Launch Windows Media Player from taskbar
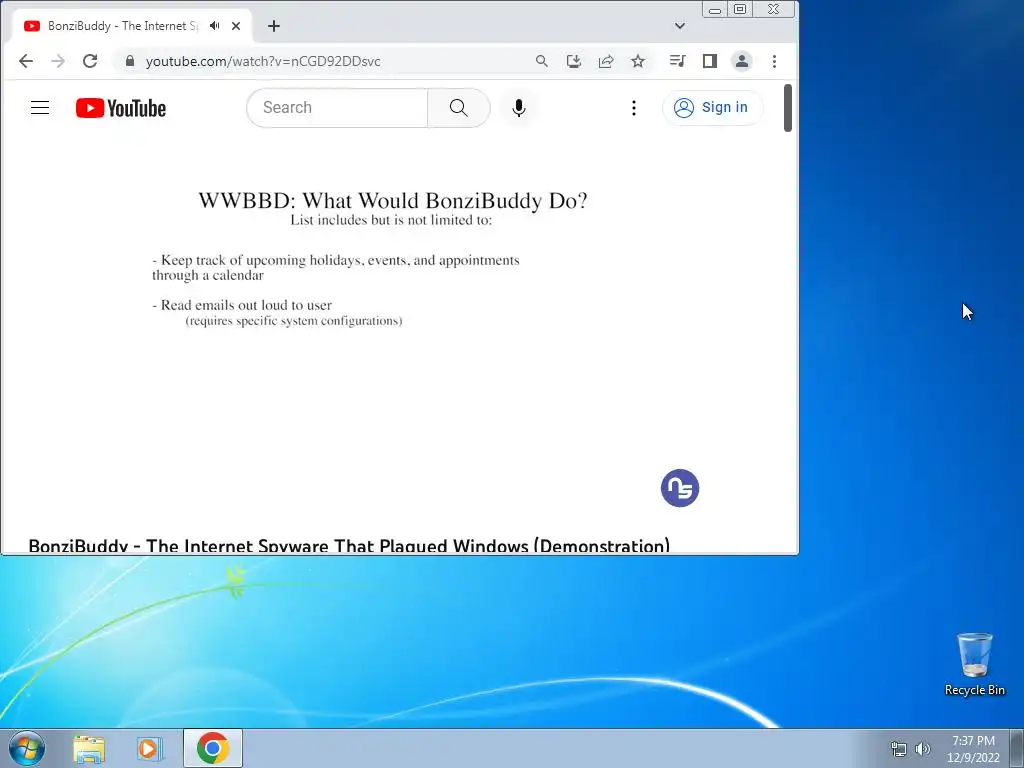 tap(150, 749)
